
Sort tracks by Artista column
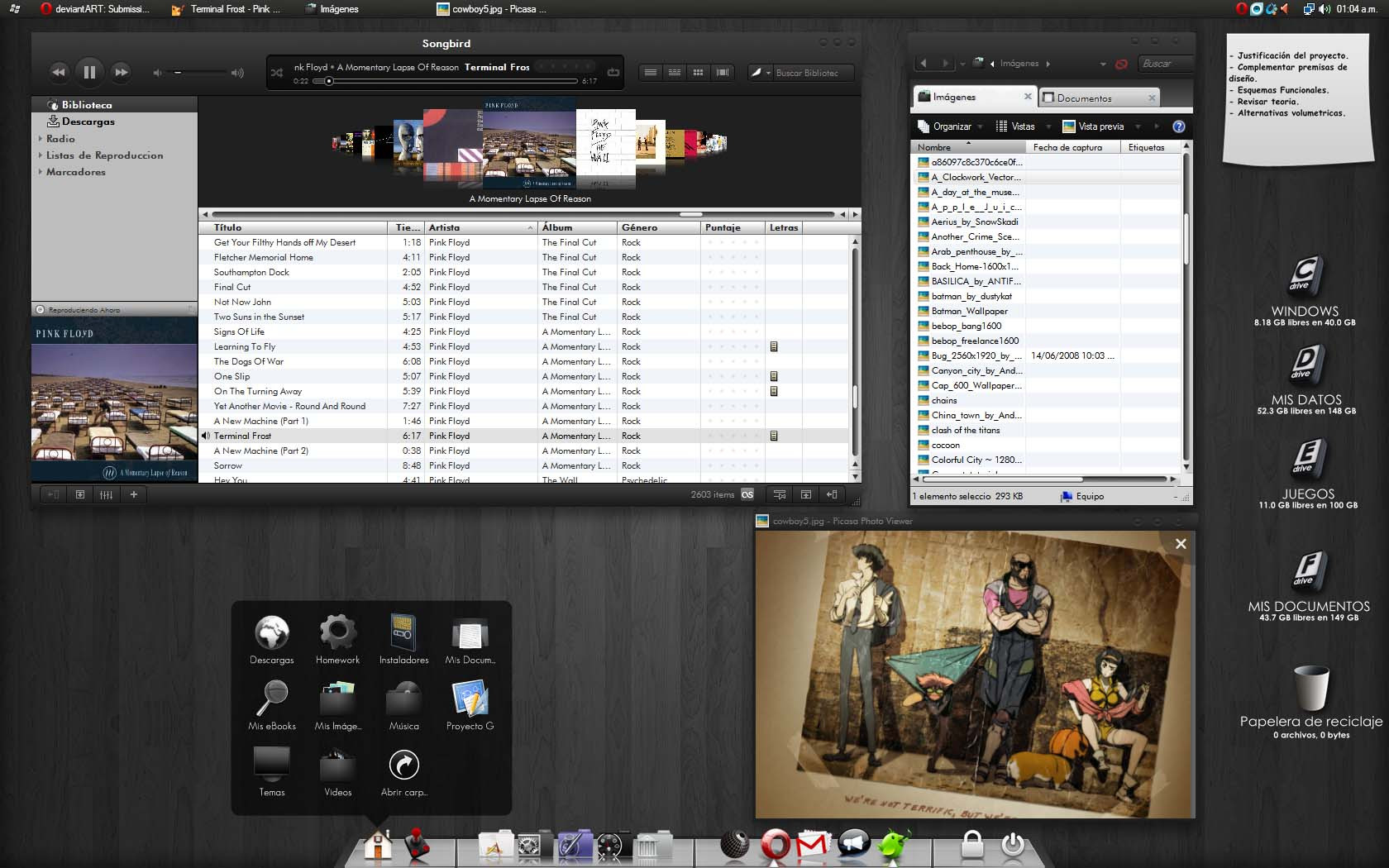480,227
